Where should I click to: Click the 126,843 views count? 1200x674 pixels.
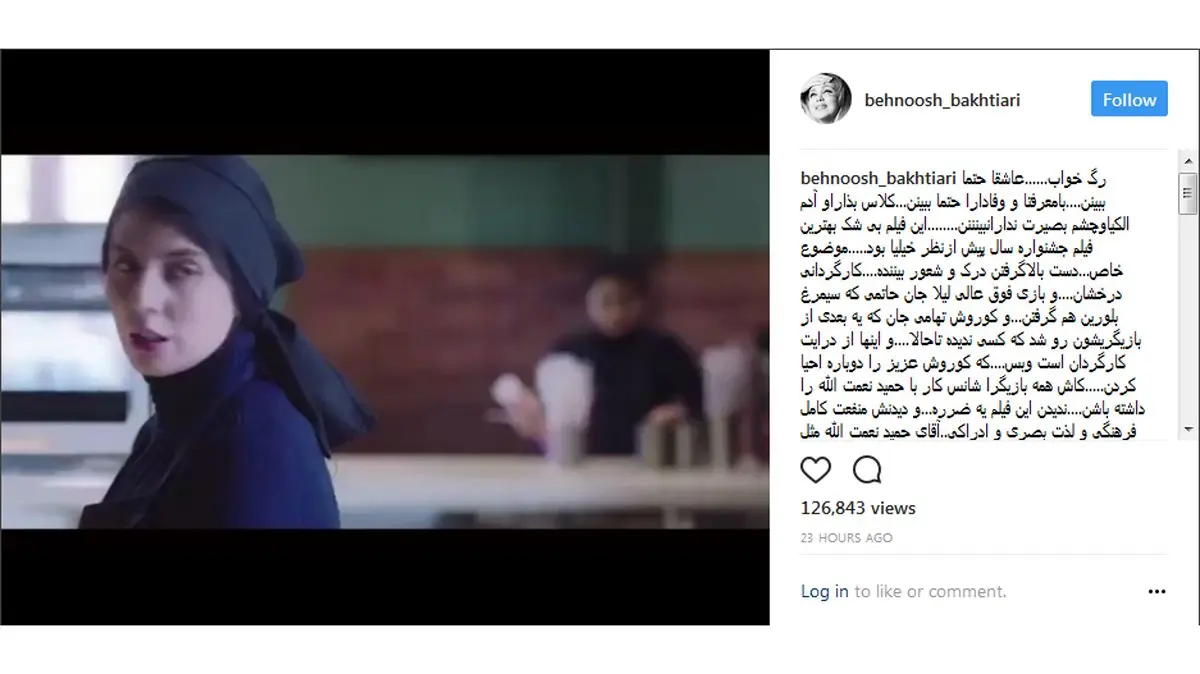(858, 508)
